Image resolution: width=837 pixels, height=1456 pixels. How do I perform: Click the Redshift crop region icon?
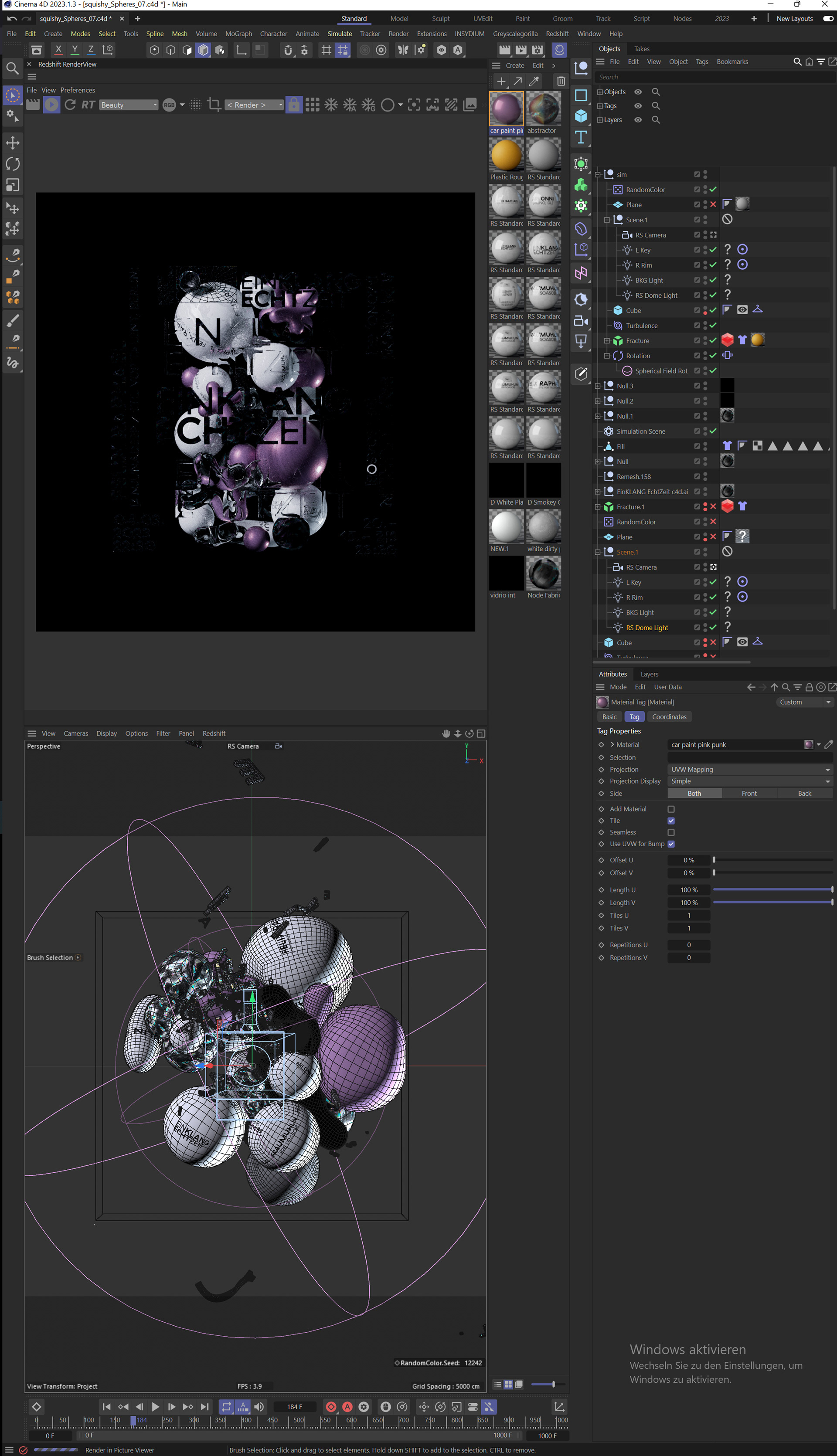click(214, 105)
